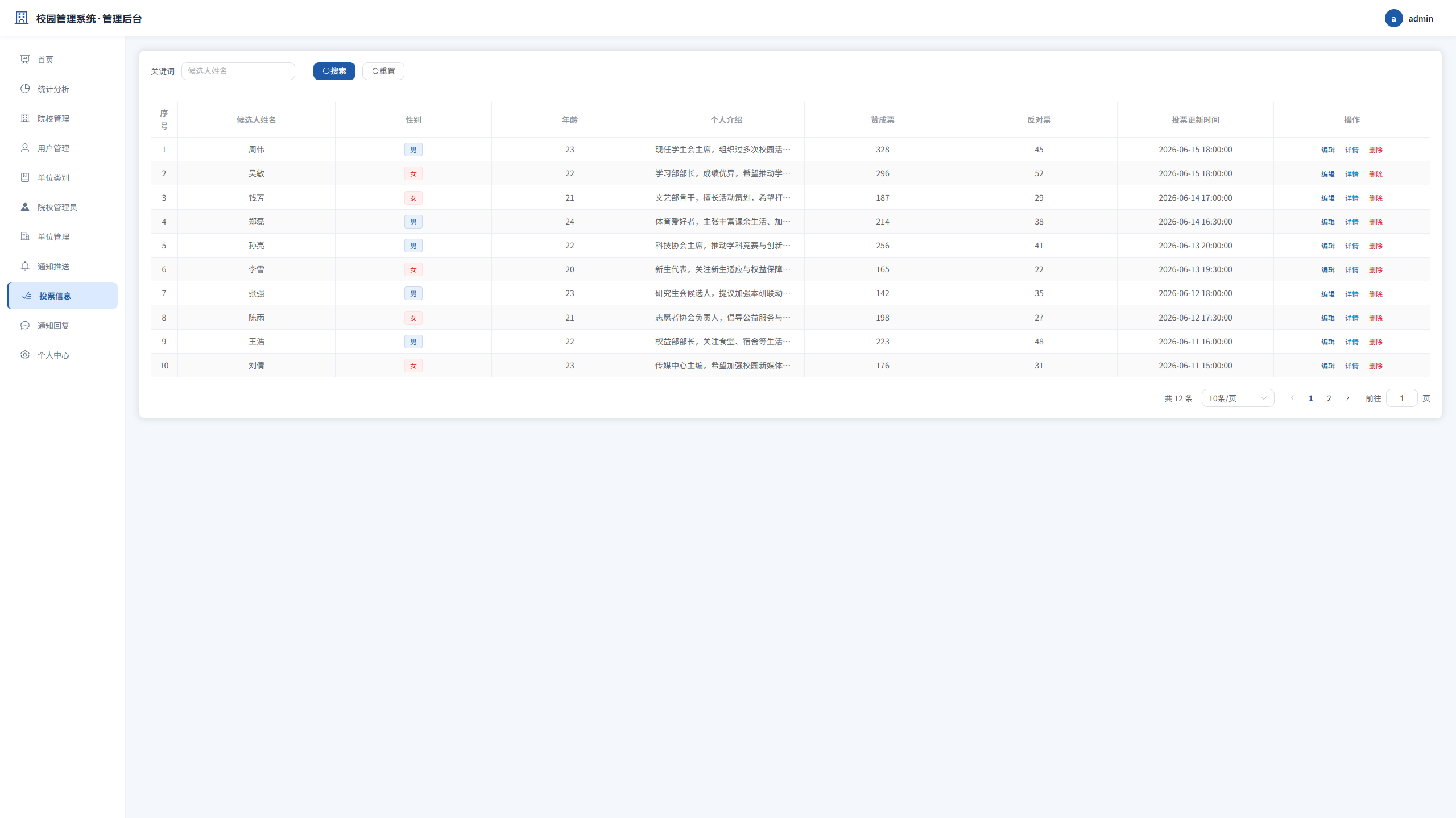Viewport: 1456px width, 818px height.
Task: Click the 前往 page number input
Action: pos(1402,398)
